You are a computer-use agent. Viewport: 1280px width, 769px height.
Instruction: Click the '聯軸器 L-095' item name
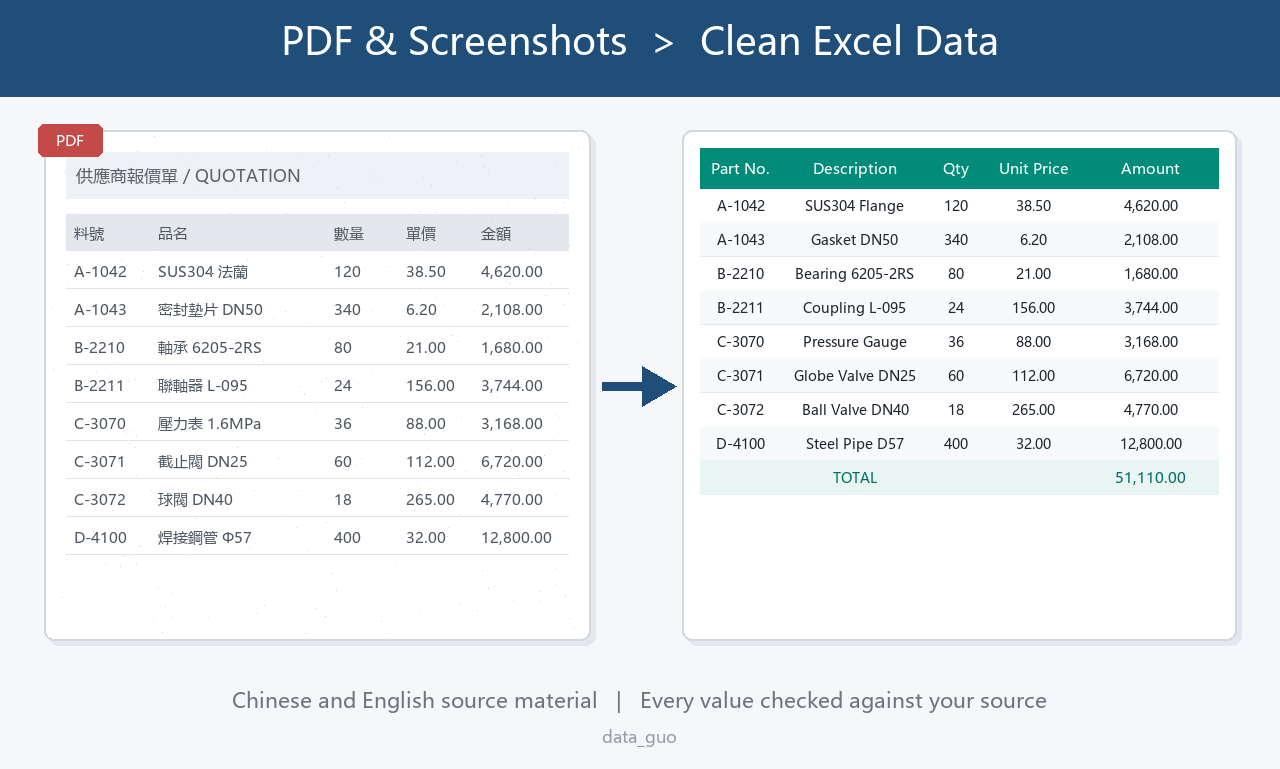[203, 385]
